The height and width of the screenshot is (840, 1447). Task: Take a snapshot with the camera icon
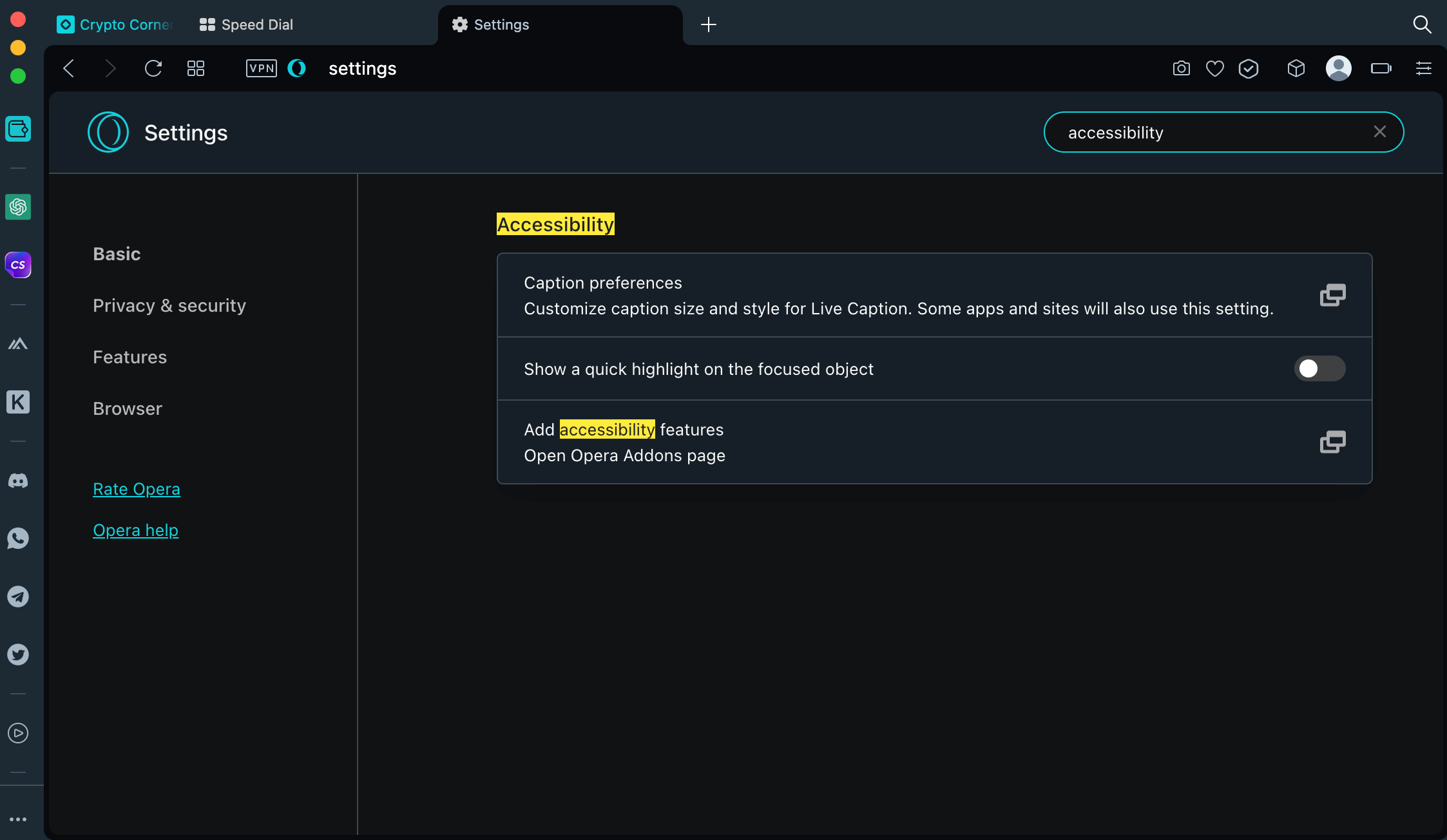(1181, 68)
